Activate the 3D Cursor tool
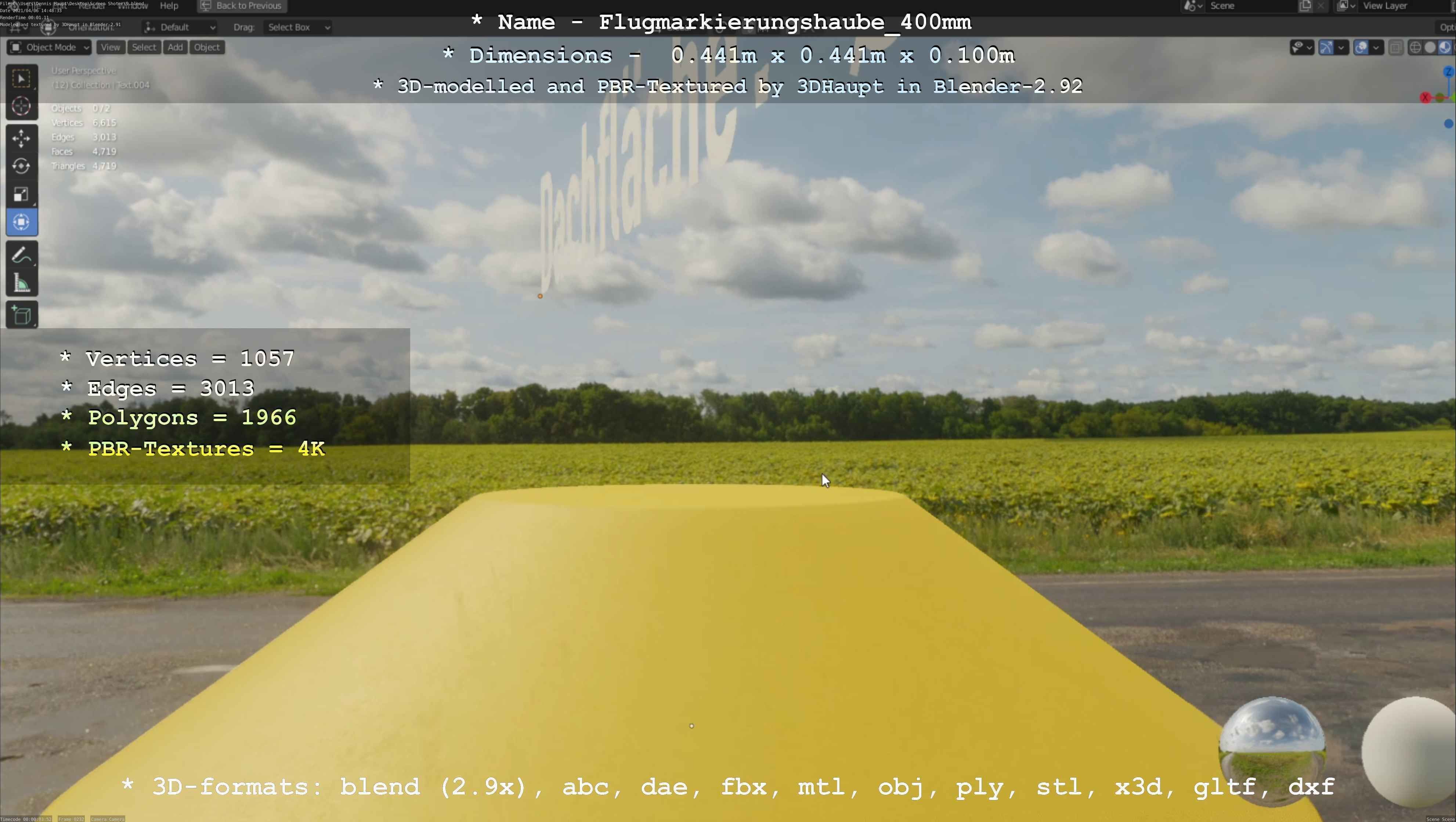The height and width of the screenshot is (822, 1456). point(21,106)
